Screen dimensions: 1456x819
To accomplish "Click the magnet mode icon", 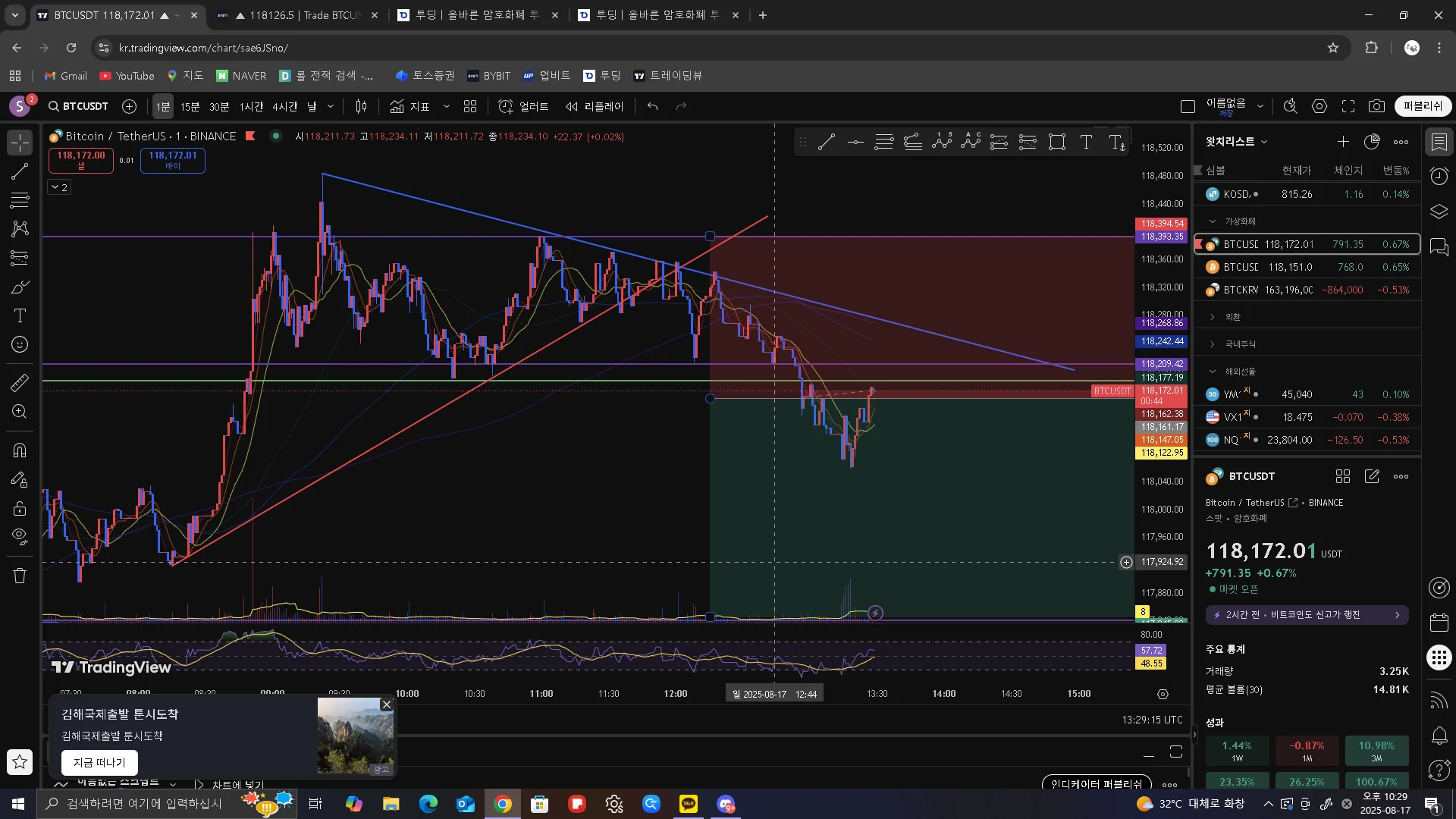I will pos(20,450).
